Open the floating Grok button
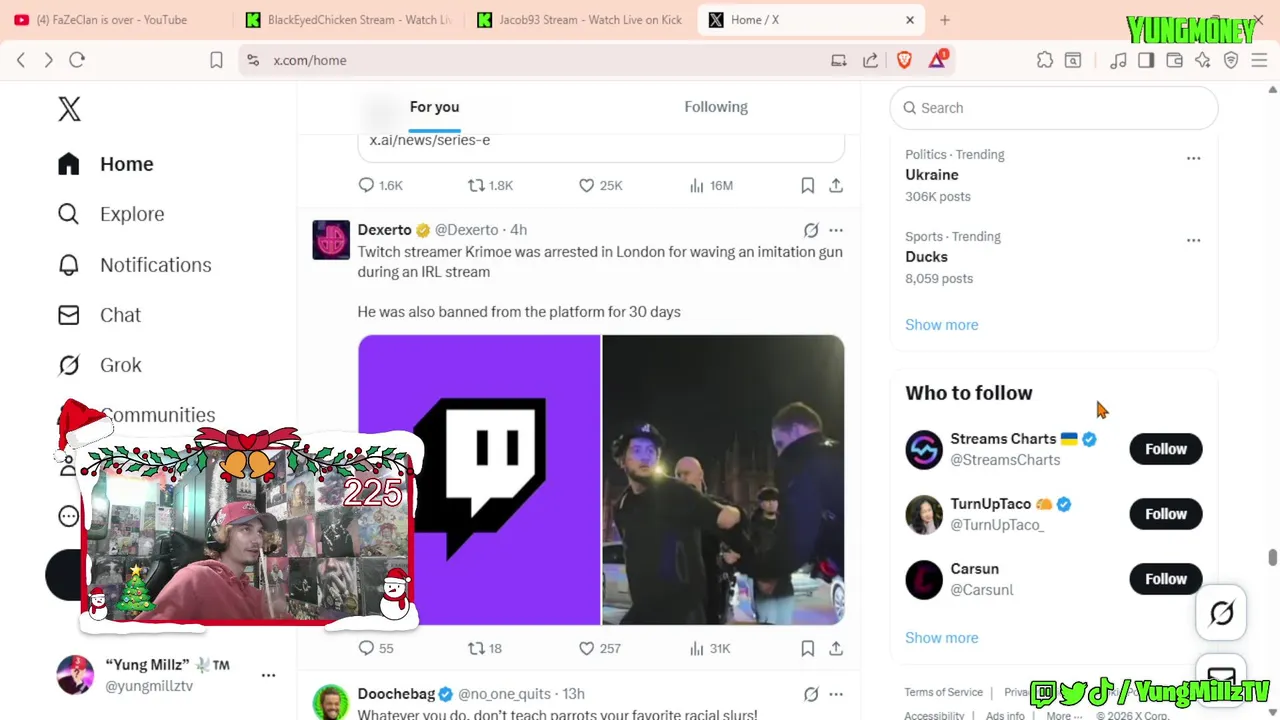This screenshot has height=720, width=1280. pos(1221,613)
